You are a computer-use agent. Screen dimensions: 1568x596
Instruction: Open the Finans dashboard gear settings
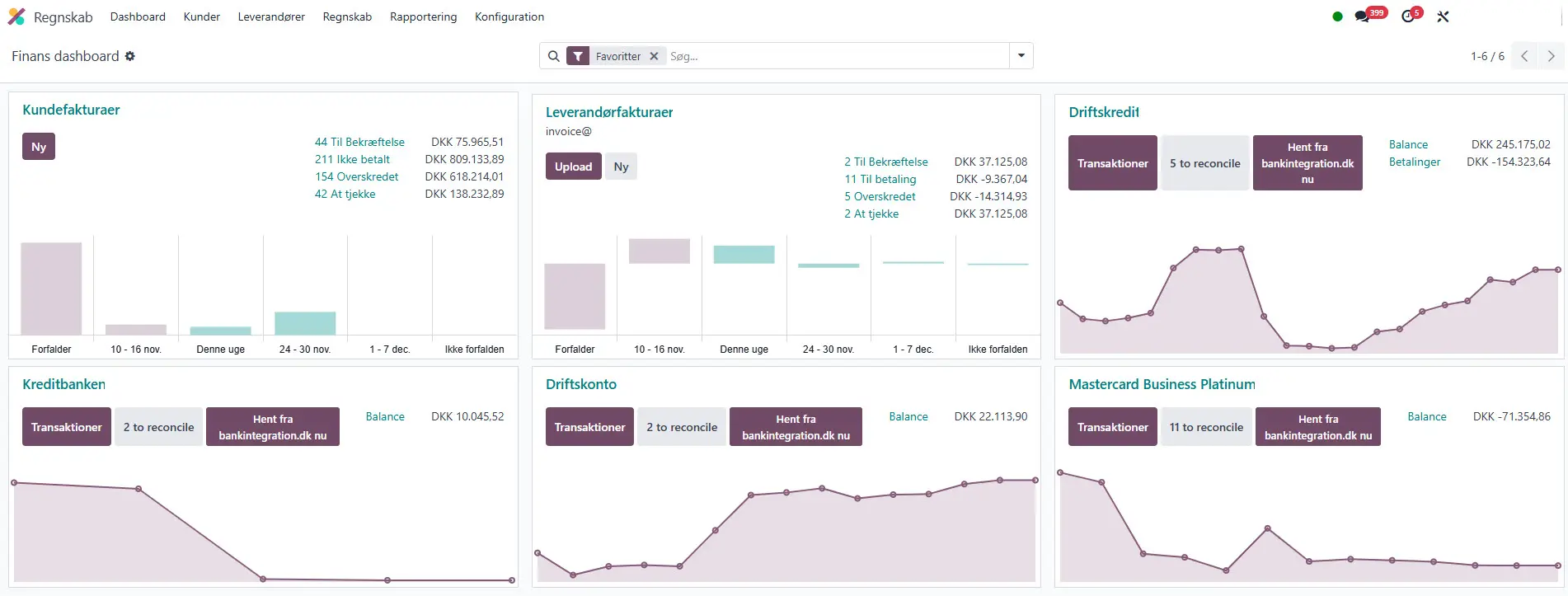point(130,56)
